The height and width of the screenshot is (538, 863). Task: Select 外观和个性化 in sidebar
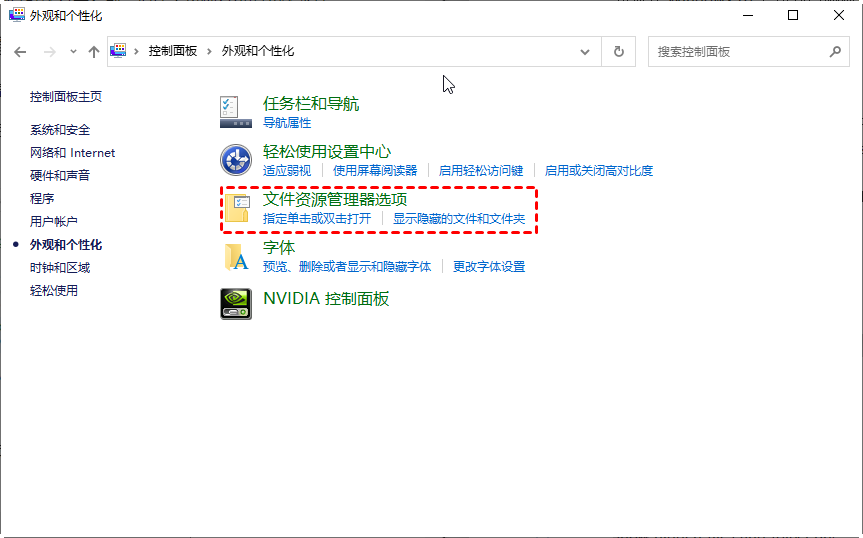coord(65,245)
